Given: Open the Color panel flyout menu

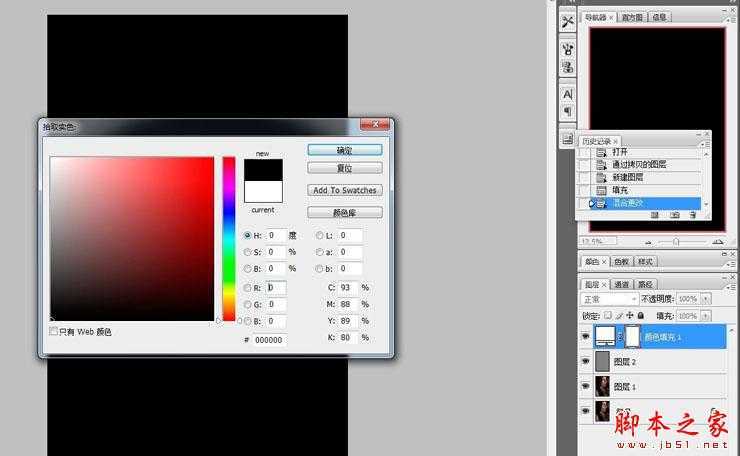Looking at the screenshot, I should pyautogui.click(x=732, y=264).
